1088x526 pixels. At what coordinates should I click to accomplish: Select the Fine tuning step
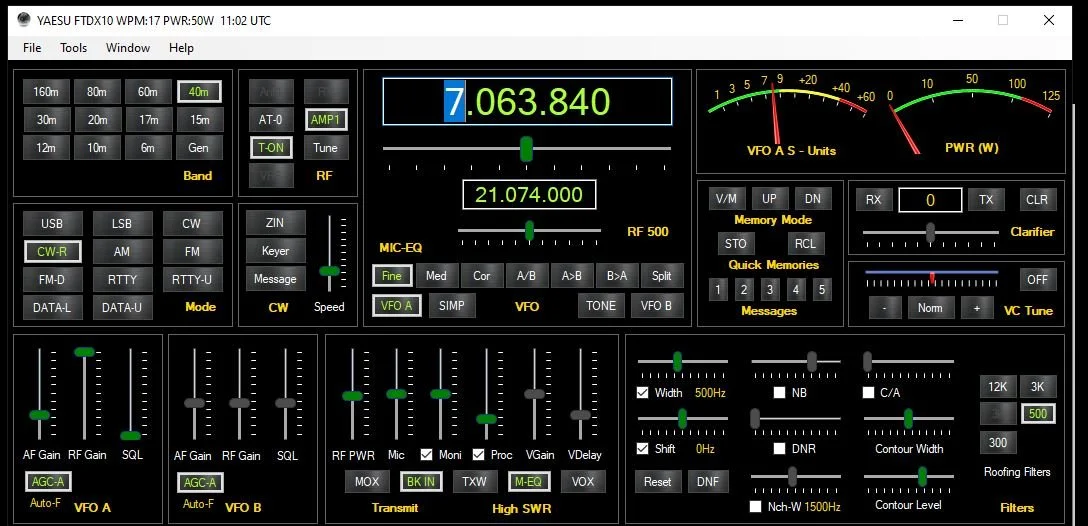pos(392,275)
